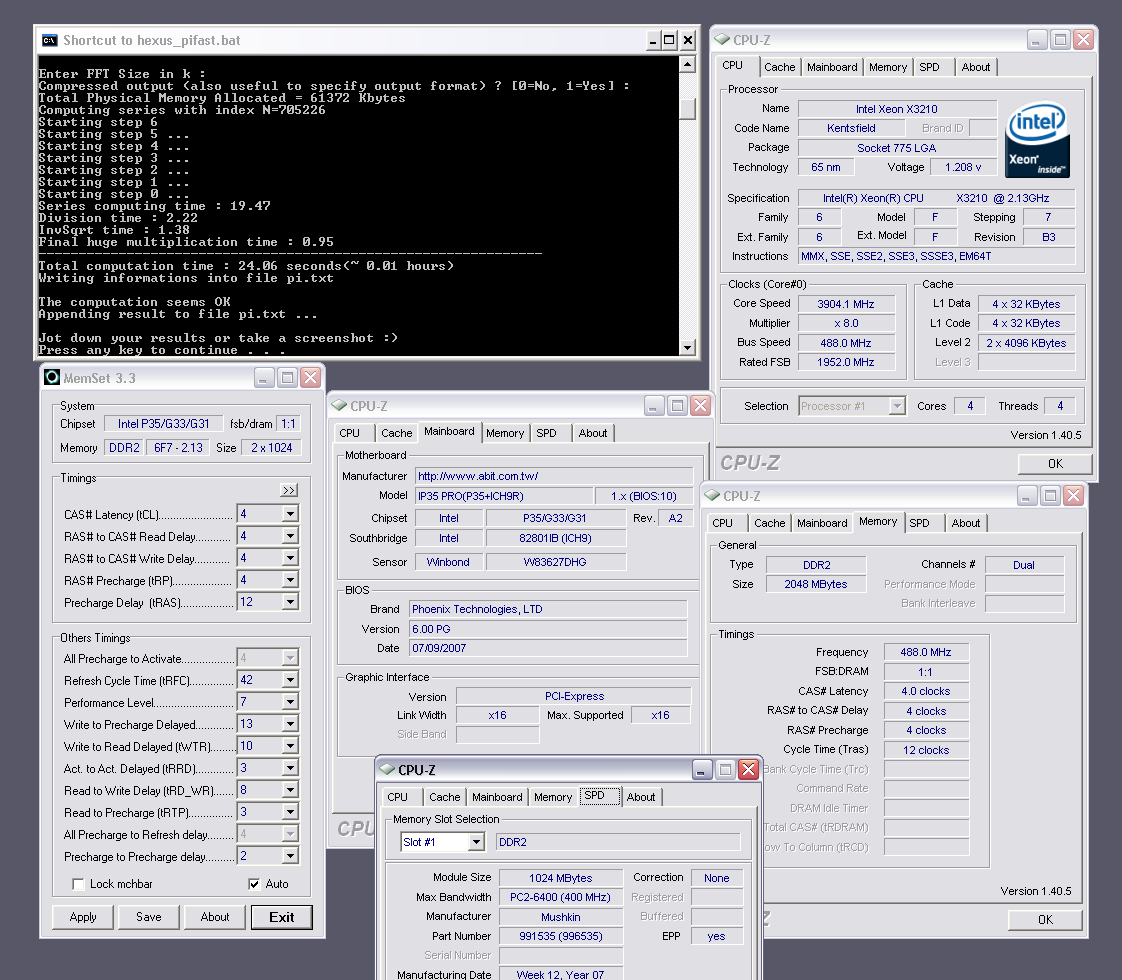Close the CPU-Z Mainboard window
The image size is (1122, 980).
point(701,406)
